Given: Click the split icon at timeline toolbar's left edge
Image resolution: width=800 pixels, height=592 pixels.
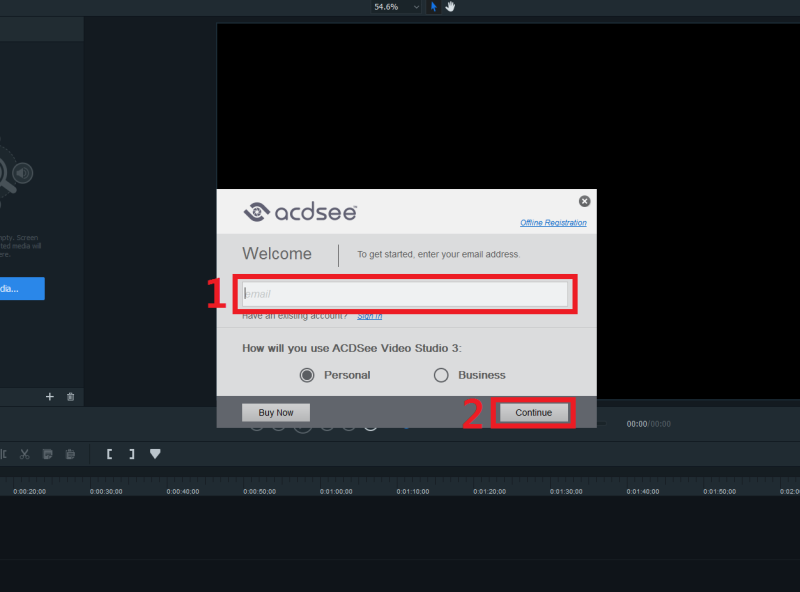Looking at the screenshot, I should tap(3, 454).
